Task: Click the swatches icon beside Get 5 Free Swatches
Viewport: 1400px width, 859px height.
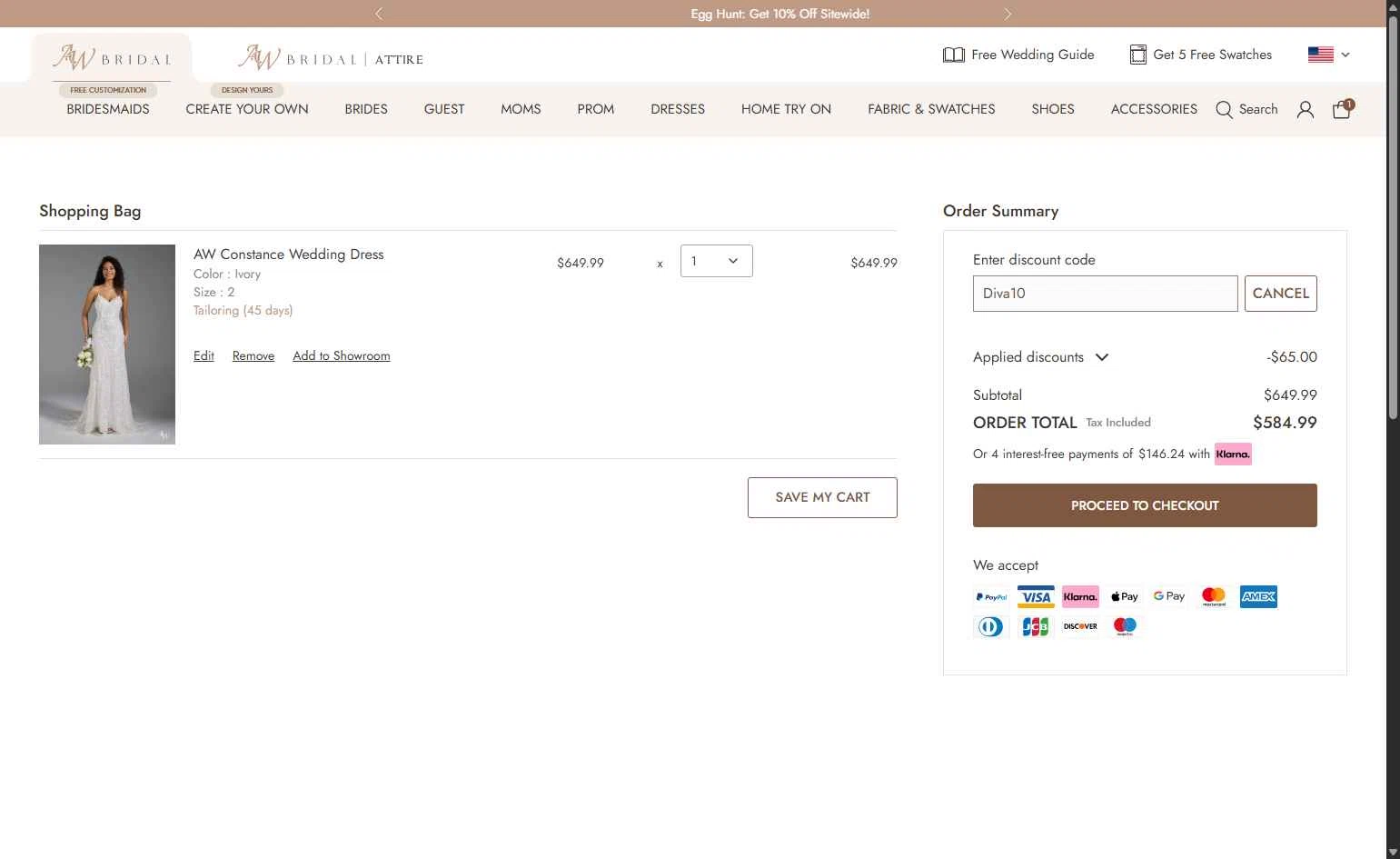Action: click(x=1137, y=55)
